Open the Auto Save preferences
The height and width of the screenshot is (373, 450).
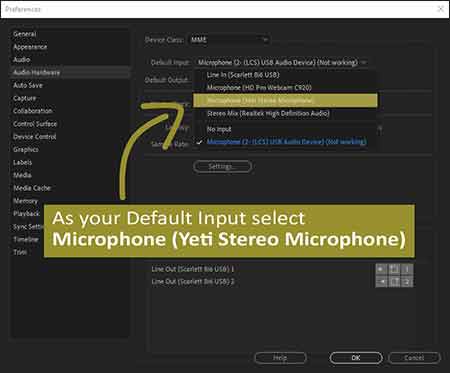click(28, 85)
